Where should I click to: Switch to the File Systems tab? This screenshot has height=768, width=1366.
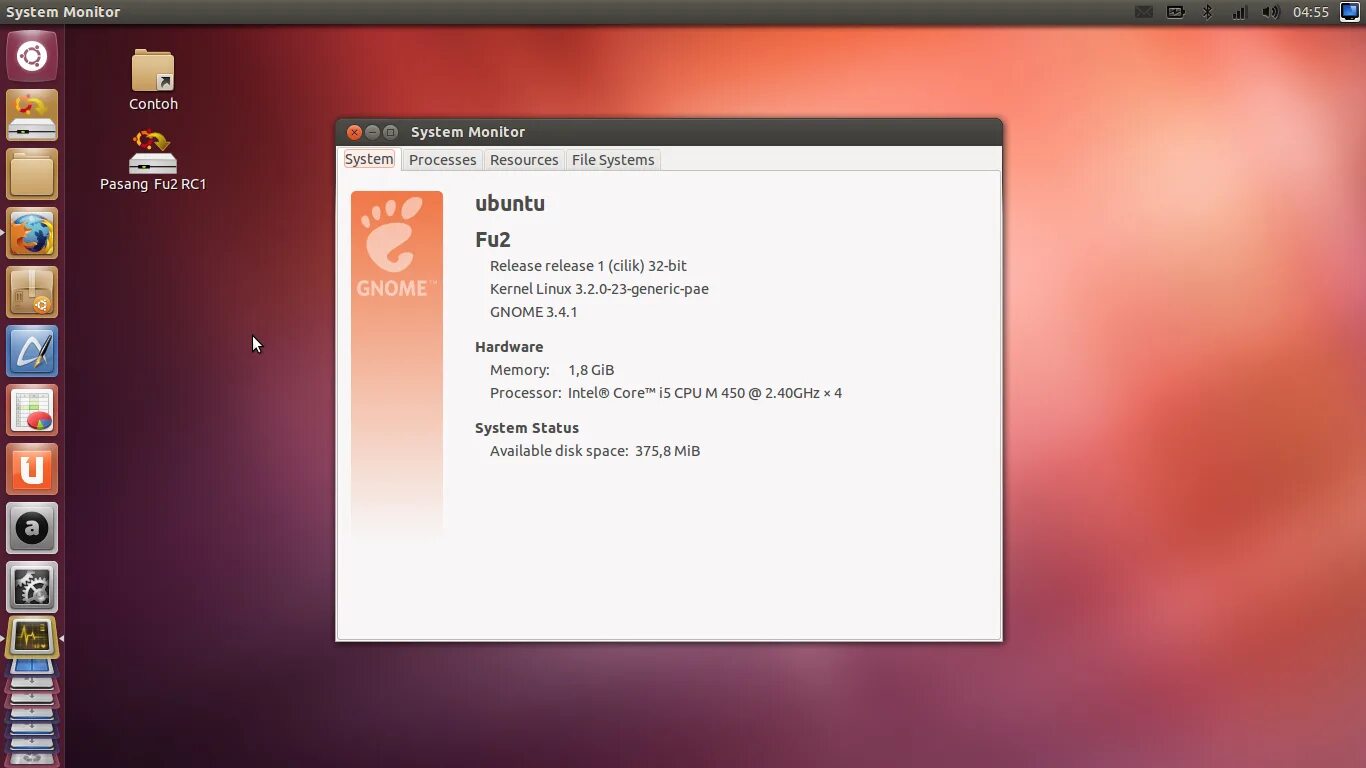(613, 160)
